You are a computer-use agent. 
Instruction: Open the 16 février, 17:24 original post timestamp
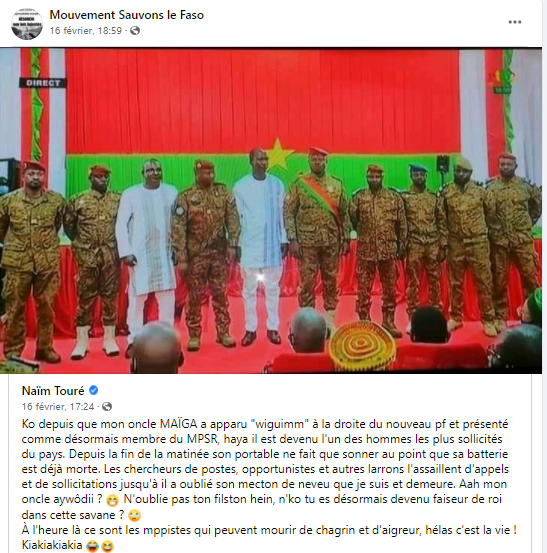(x=58, y=407)
